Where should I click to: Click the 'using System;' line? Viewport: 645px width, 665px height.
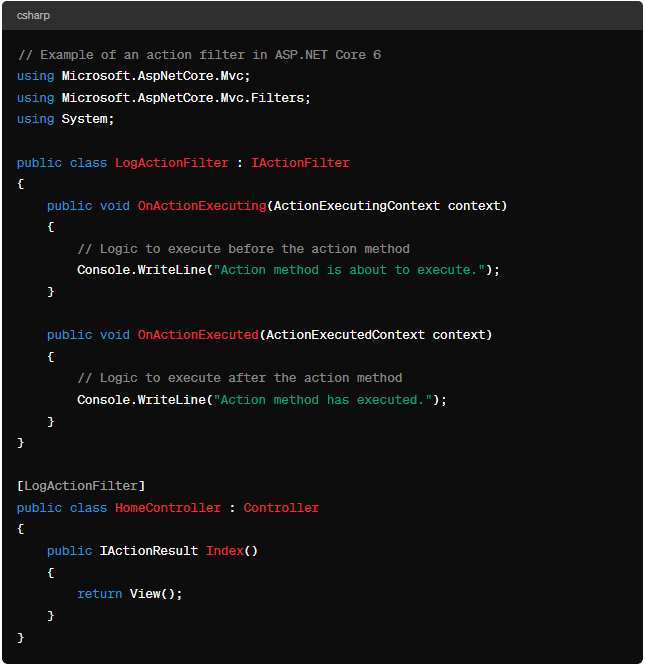click(x=65, y=119)
